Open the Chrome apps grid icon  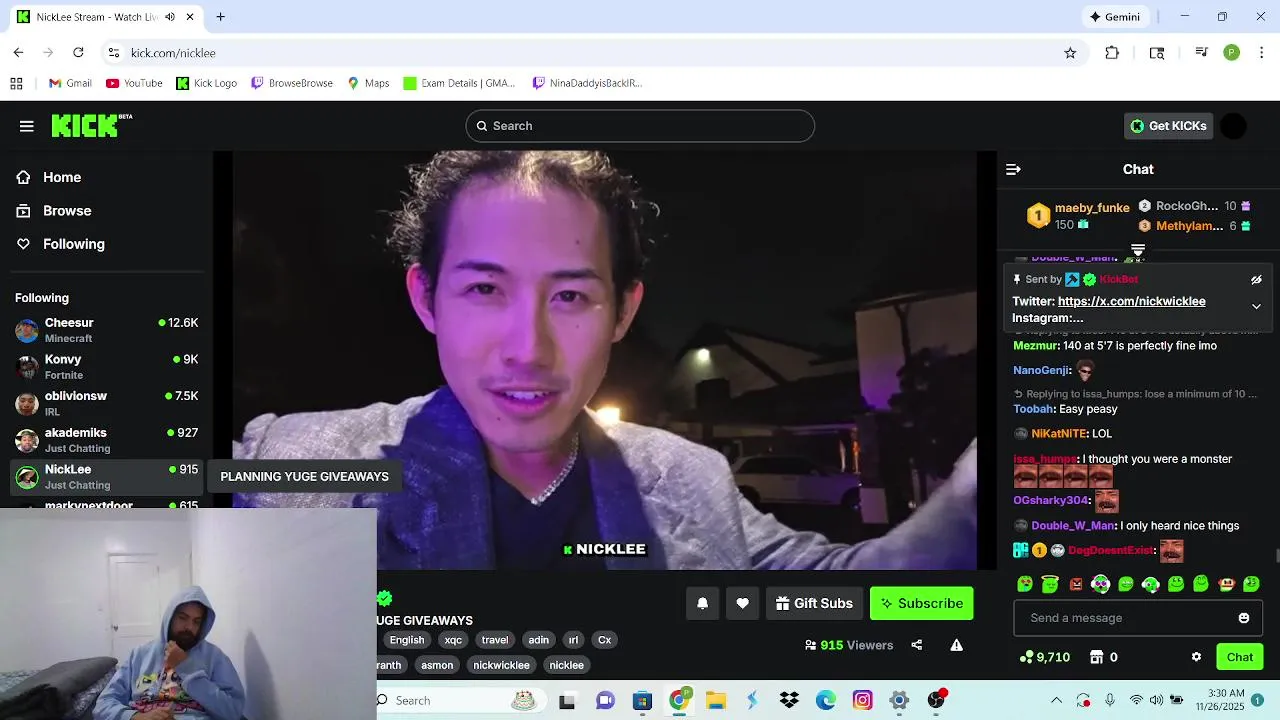tap(16, 83)
